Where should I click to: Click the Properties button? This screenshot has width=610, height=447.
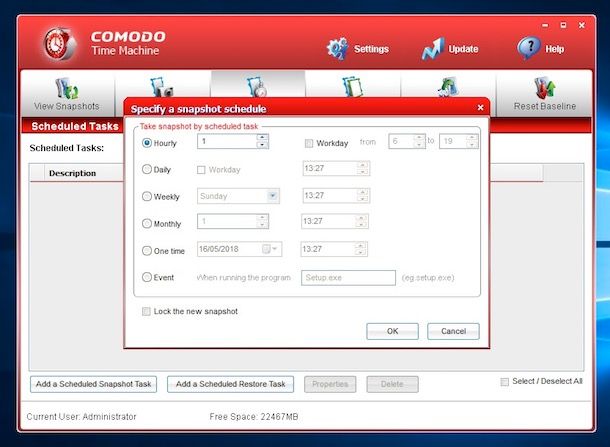[x=330, y=384]
